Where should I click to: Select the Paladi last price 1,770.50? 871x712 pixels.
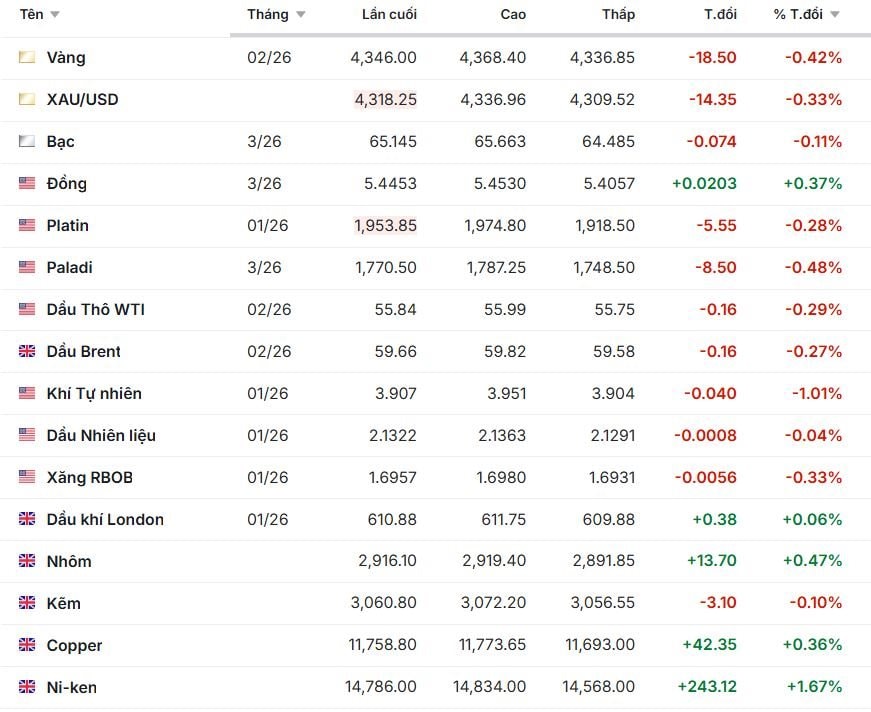click(x=385, y=268)
